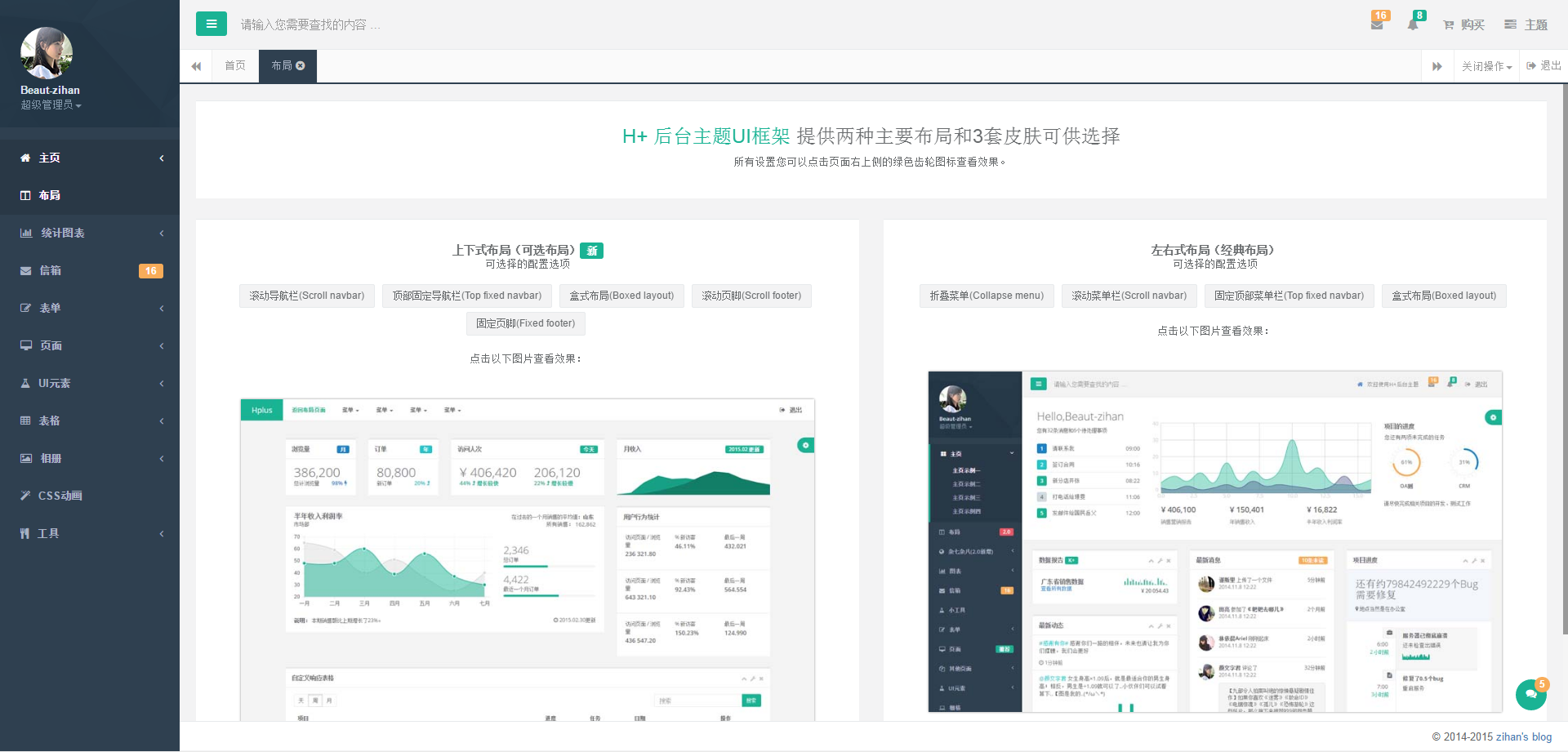Open the left-right layout preview thumbnail
This screenshot has height=752, width=1568.
click(x=1214, y=541)
